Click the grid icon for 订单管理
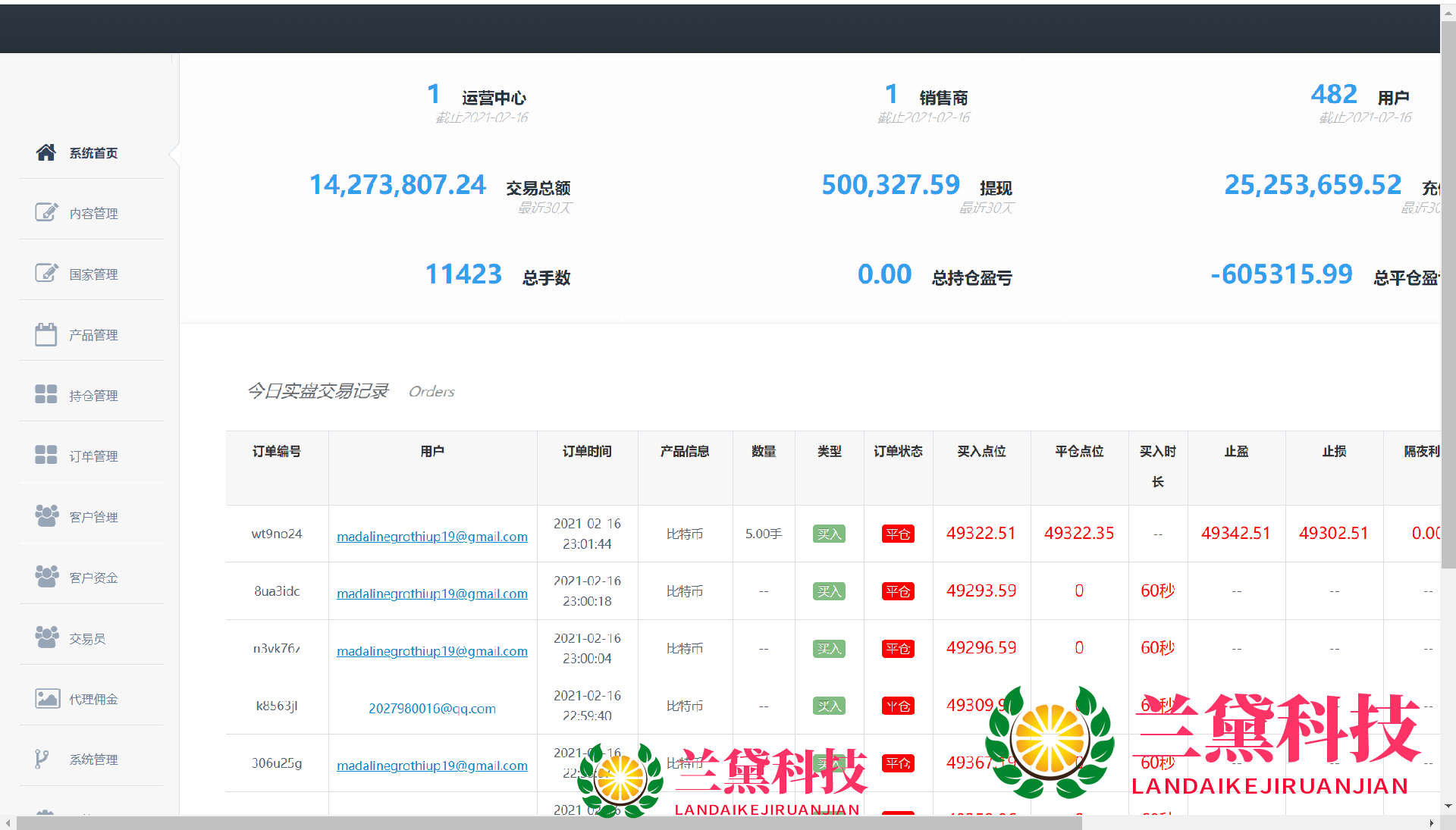 tap(45, 455)
